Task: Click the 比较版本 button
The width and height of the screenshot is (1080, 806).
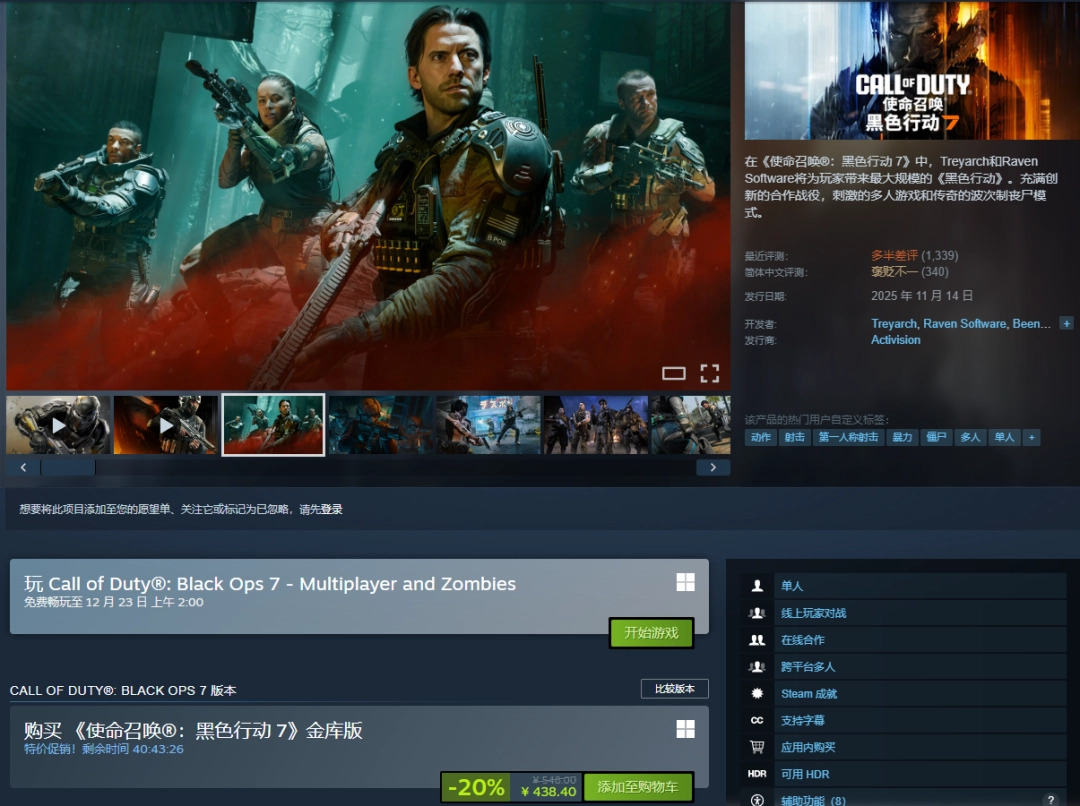Action: click(674, 689)
